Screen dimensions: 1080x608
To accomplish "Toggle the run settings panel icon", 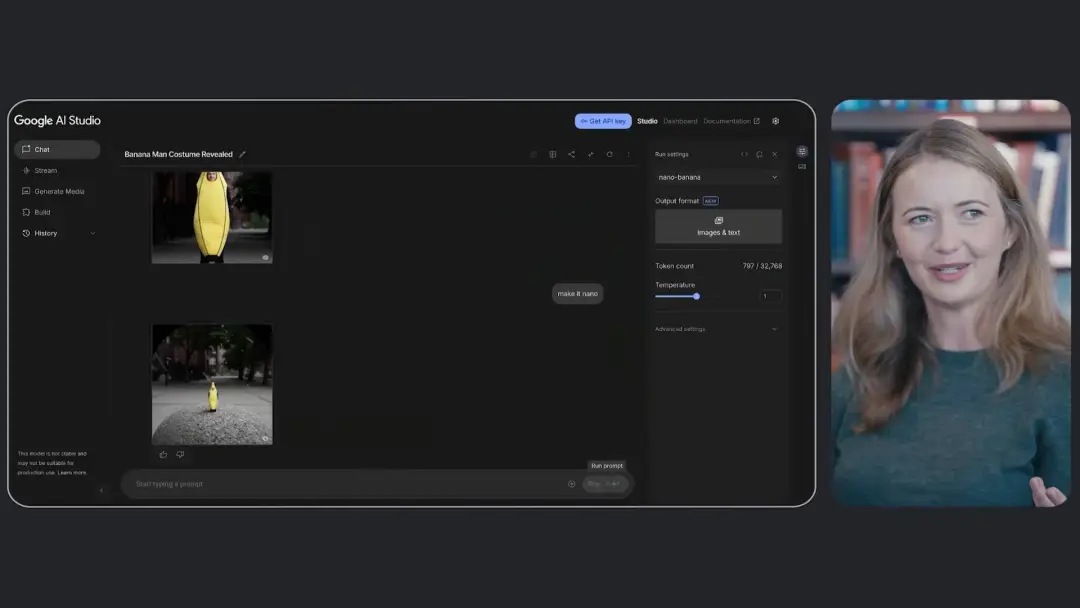I will click(x=802, y=151).
